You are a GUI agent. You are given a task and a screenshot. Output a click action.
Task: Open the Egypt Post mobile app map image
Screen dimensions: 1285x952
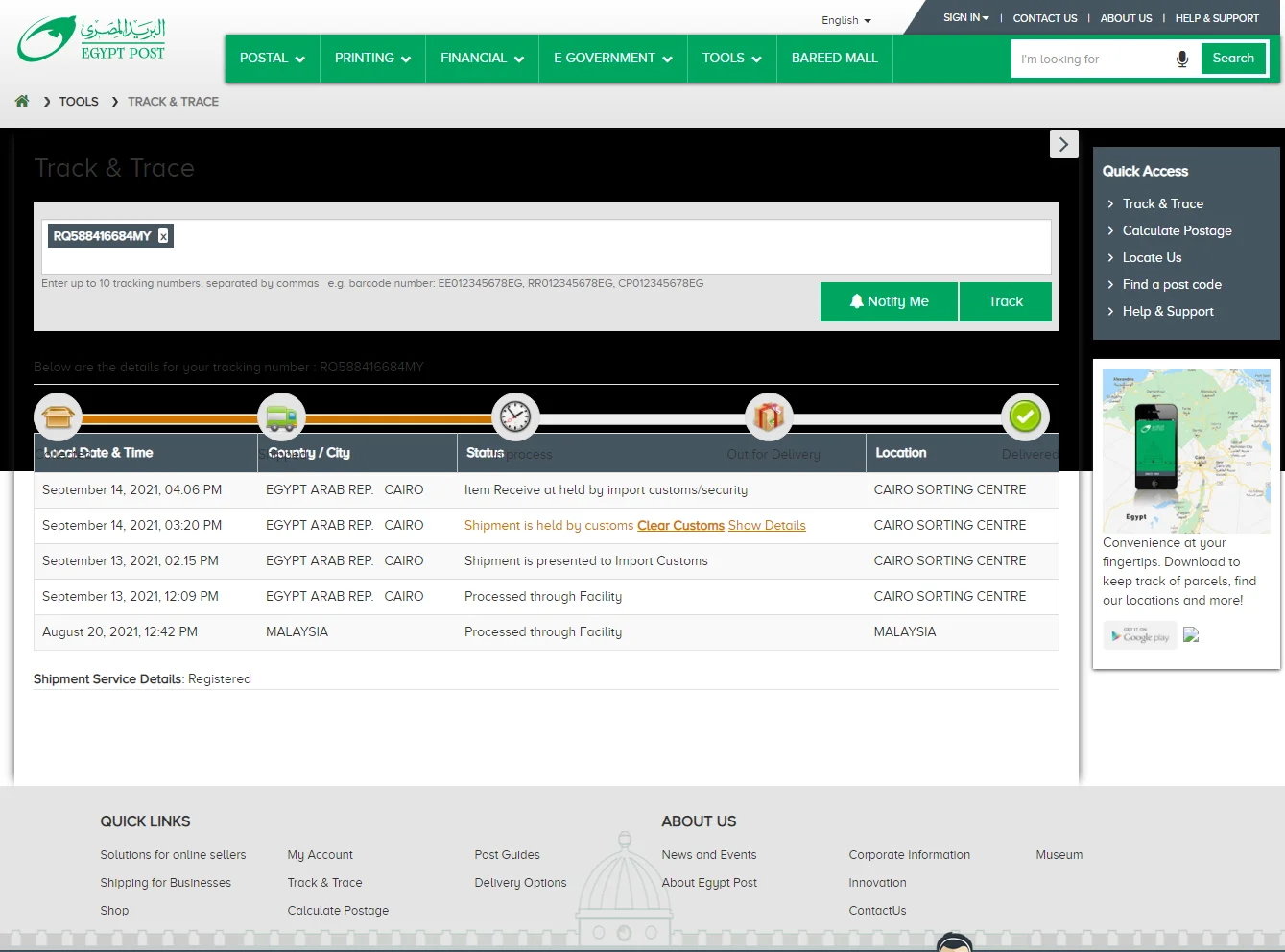1186,450
